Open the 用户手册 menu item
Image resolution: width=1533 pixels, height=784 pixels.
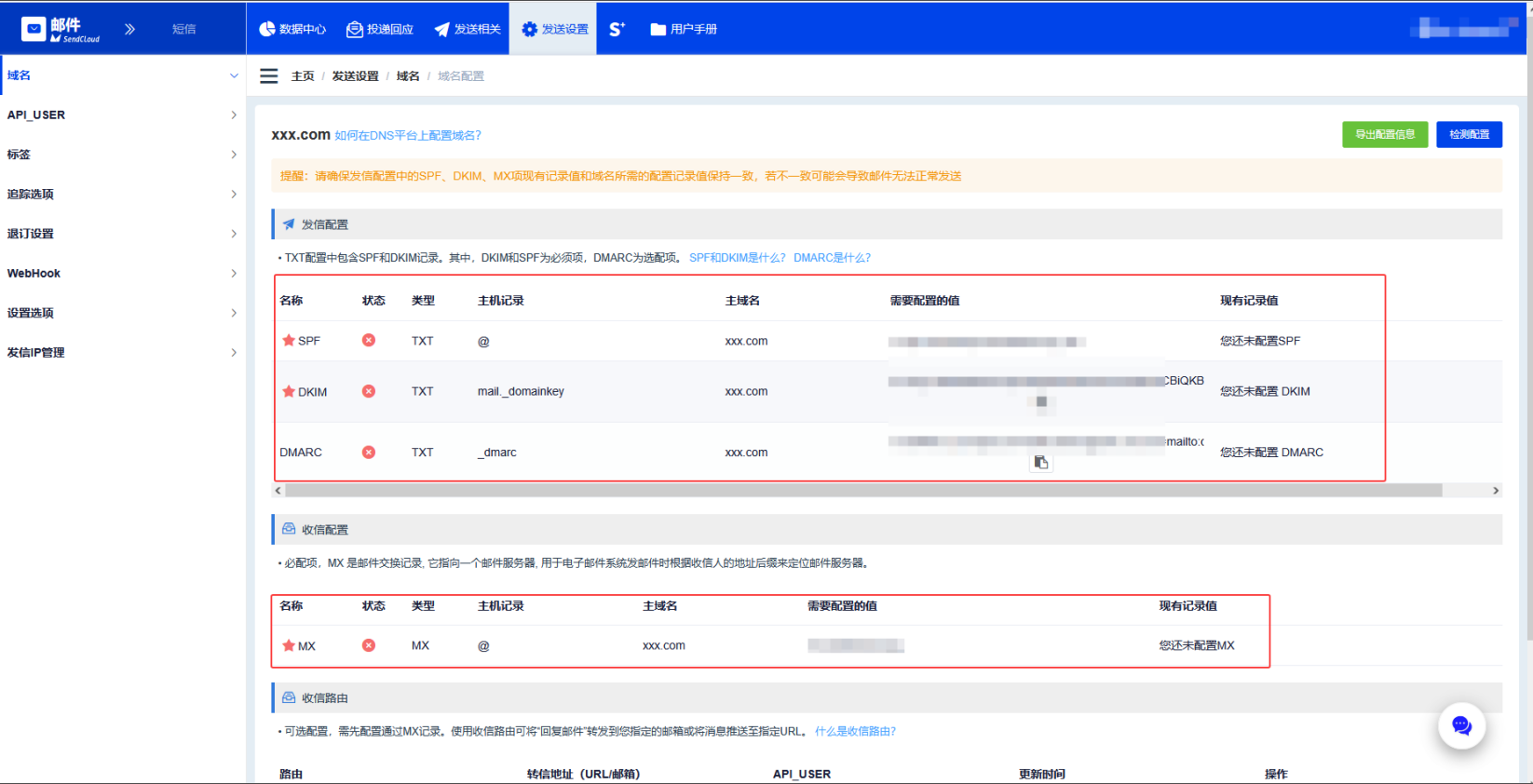[684, 29]
